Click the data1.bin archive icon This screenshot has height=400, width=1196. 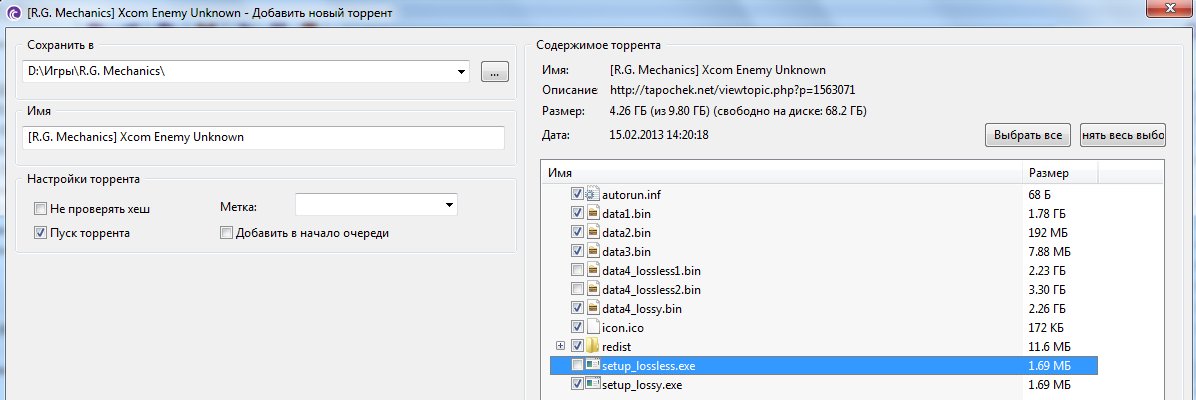tap(593, 213)
